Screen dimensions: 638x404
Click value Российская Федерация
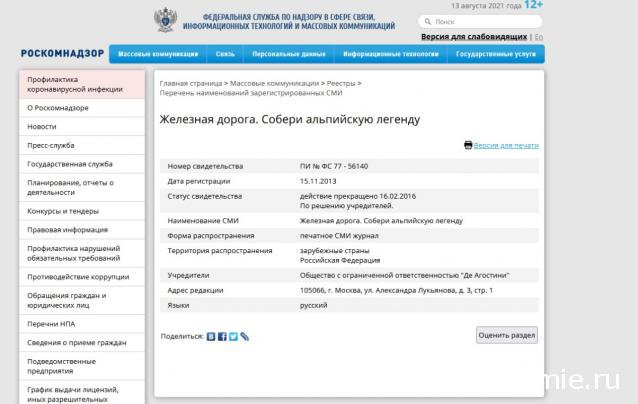pos(340,260)
